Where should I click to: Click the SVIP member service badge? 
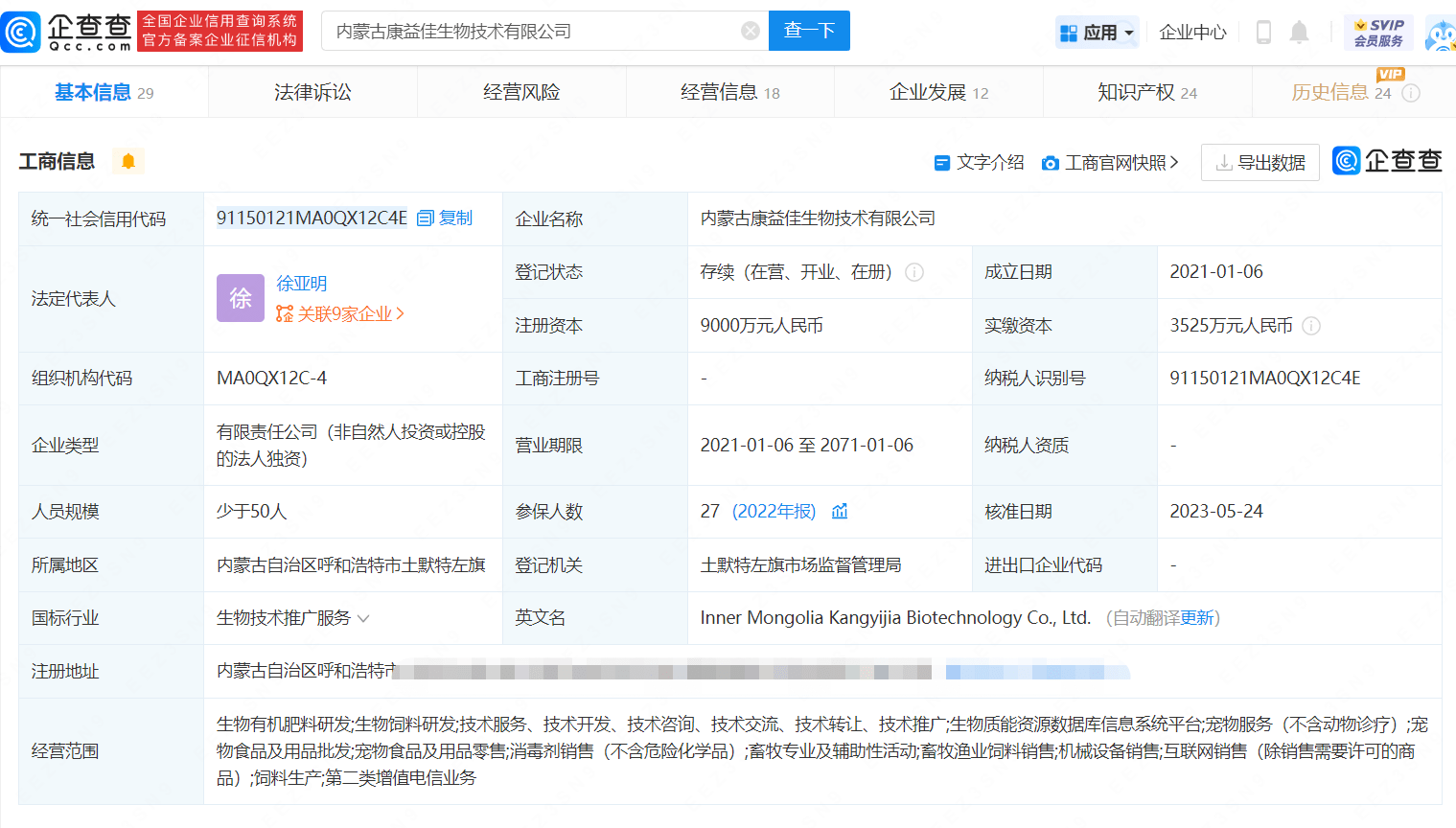(1378, 33)
